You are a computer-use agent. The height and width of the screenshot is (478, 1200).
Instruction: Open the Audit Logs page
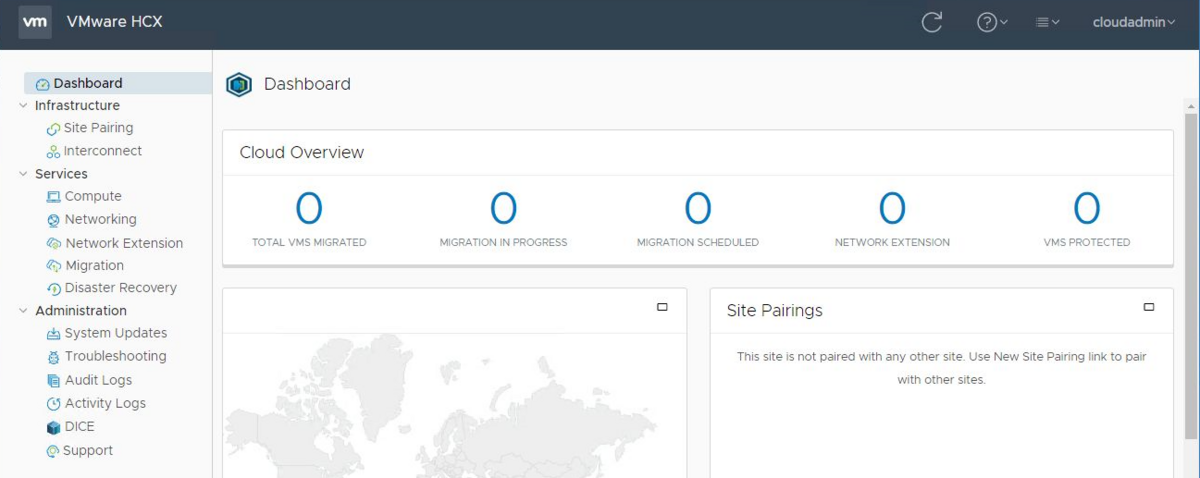[x=98, y=380]
